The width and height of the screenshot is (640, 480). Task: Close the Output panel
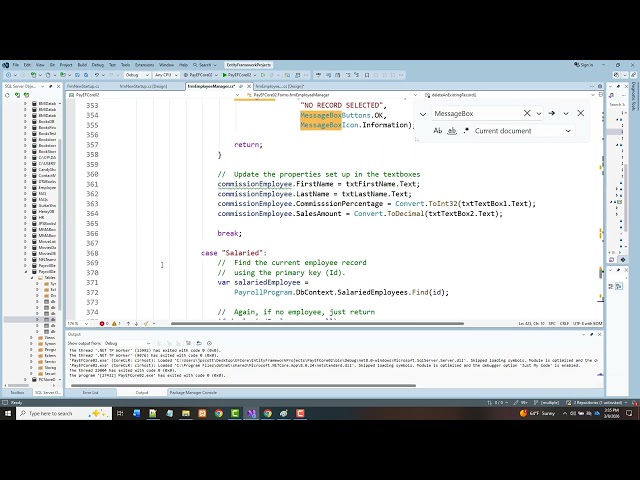600,334
